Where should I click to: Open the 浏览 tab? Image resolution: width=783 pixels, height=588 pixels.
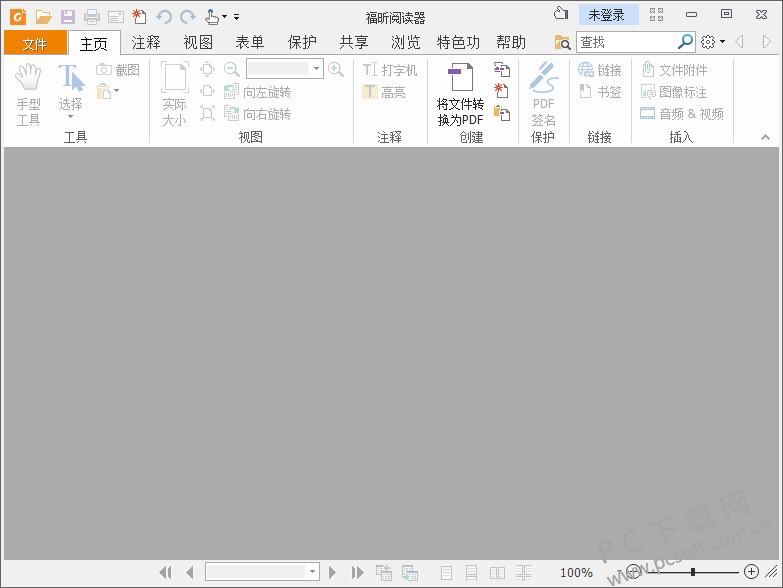tap(405, 42)
